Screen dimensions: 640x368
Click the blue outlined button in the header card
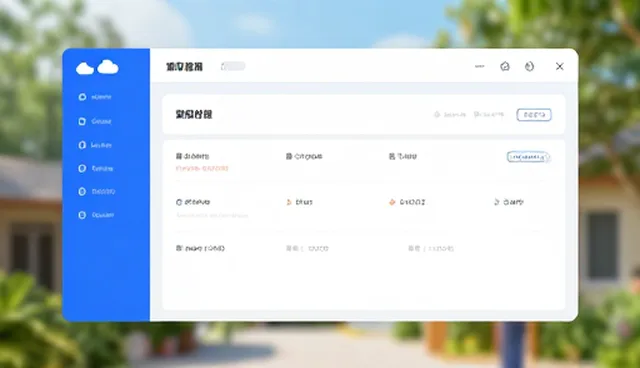534,115
